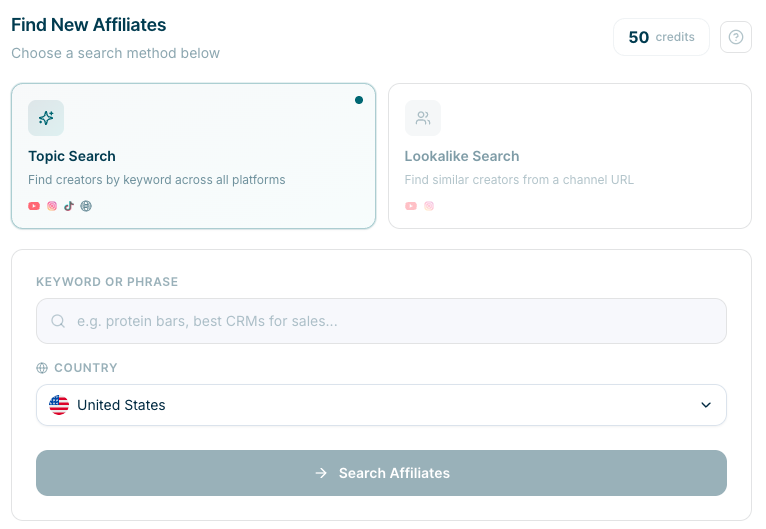This screenshot has width=766, height=529.
Task: Click the United States flag icon
Action: pos(59,405)
